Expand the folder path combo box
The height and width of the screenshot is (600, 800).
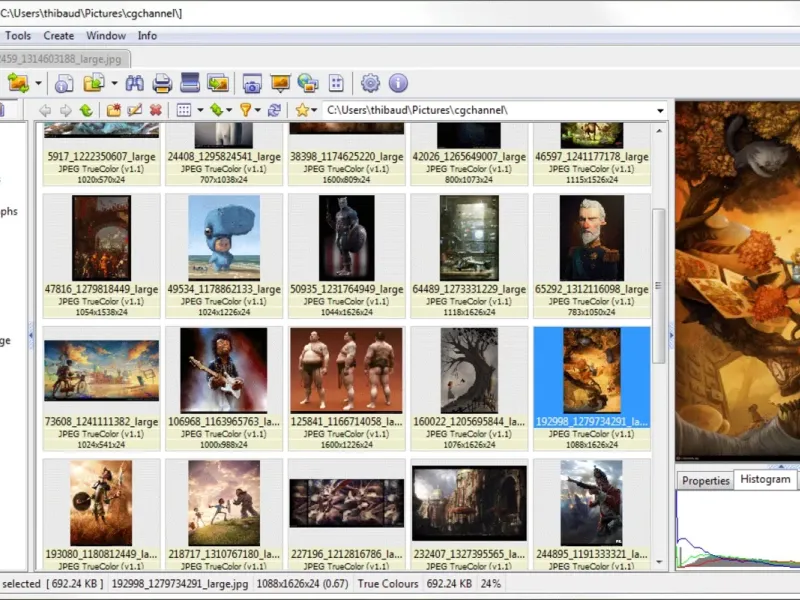coord(660,110)
